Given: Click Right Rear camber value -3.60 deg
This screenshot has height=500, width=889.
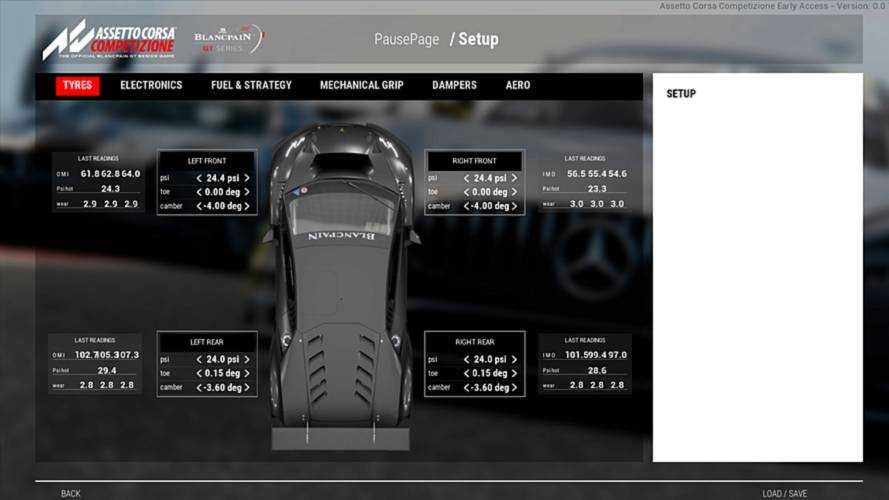Looking at the screenshot, I should coord(490,388).
